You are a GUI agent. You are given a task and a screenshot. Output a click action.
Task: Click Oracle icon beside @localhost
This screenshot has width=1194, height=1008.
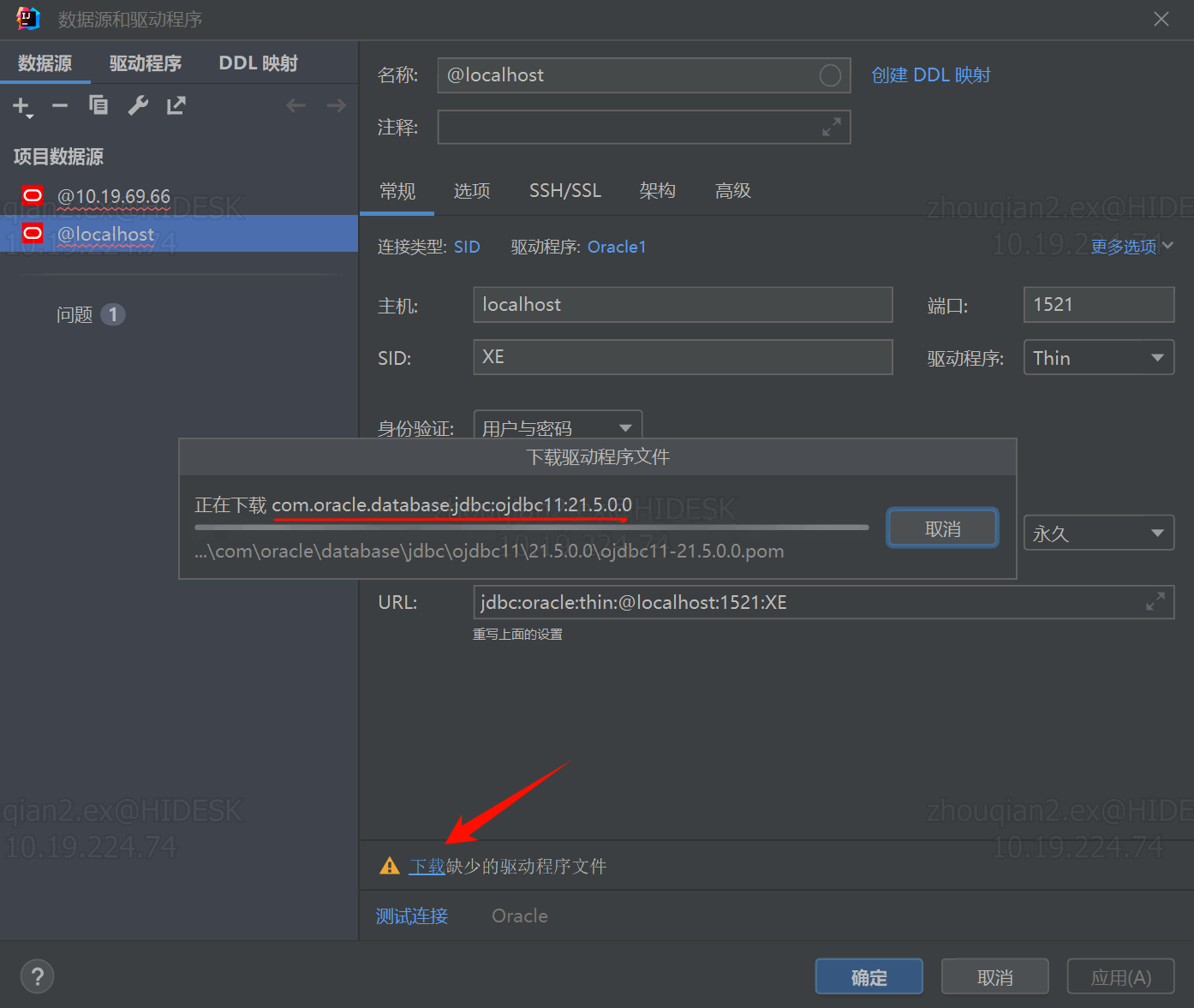[33, 233]
